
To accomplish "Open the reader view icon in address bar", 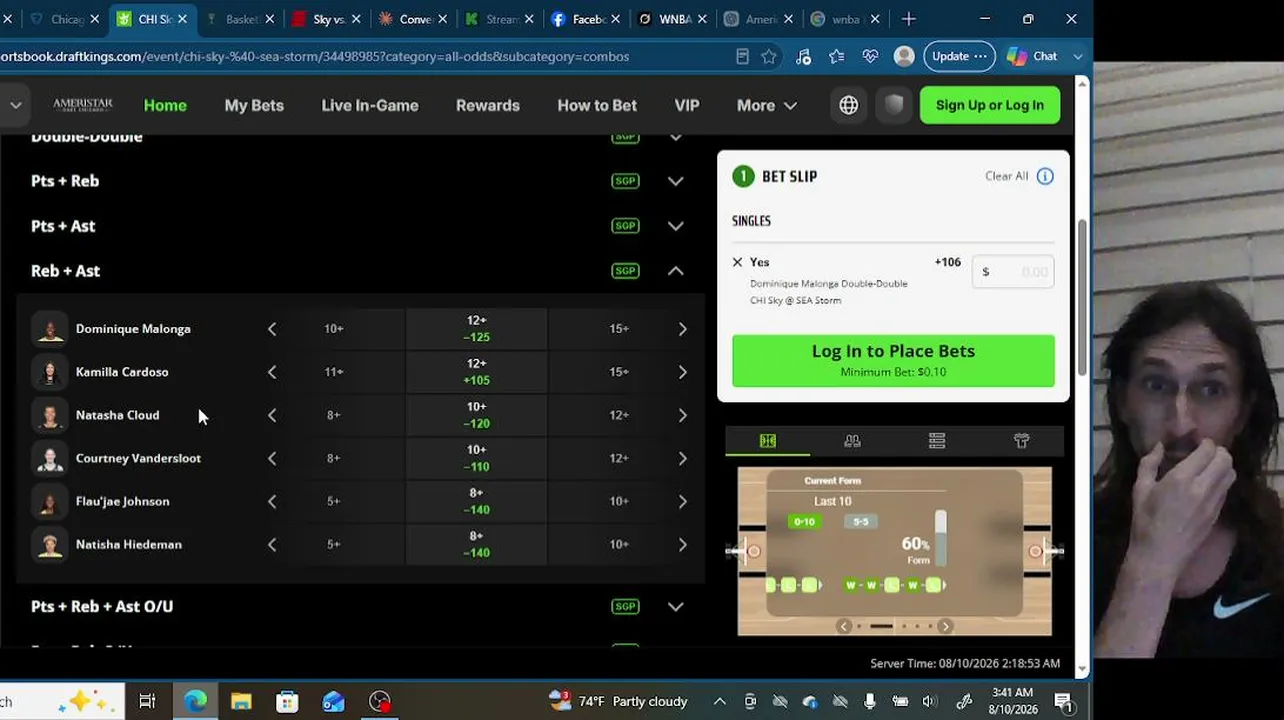I will (742, 57).
